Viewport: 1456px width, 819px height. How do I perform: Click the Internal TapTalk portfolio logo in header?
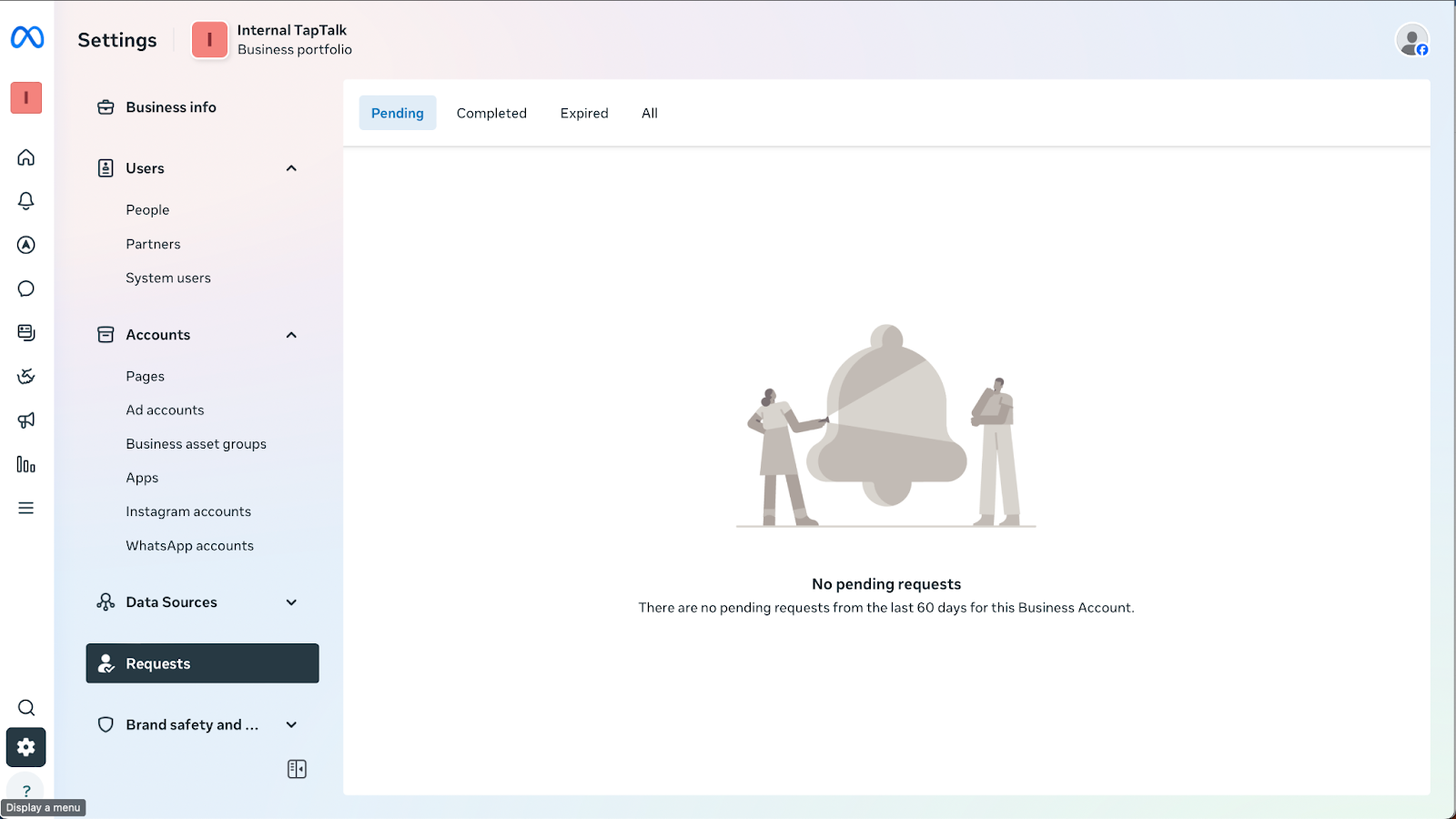click(209, 40)
